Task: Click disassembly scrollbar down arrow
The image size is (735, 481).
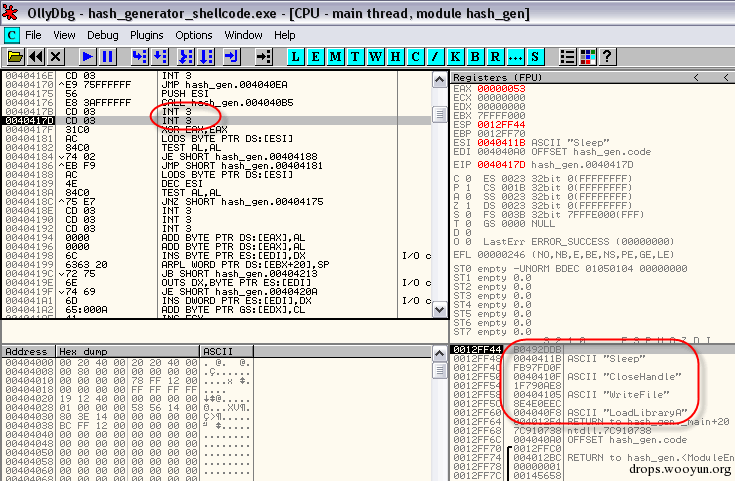Action: pos(439,309)
